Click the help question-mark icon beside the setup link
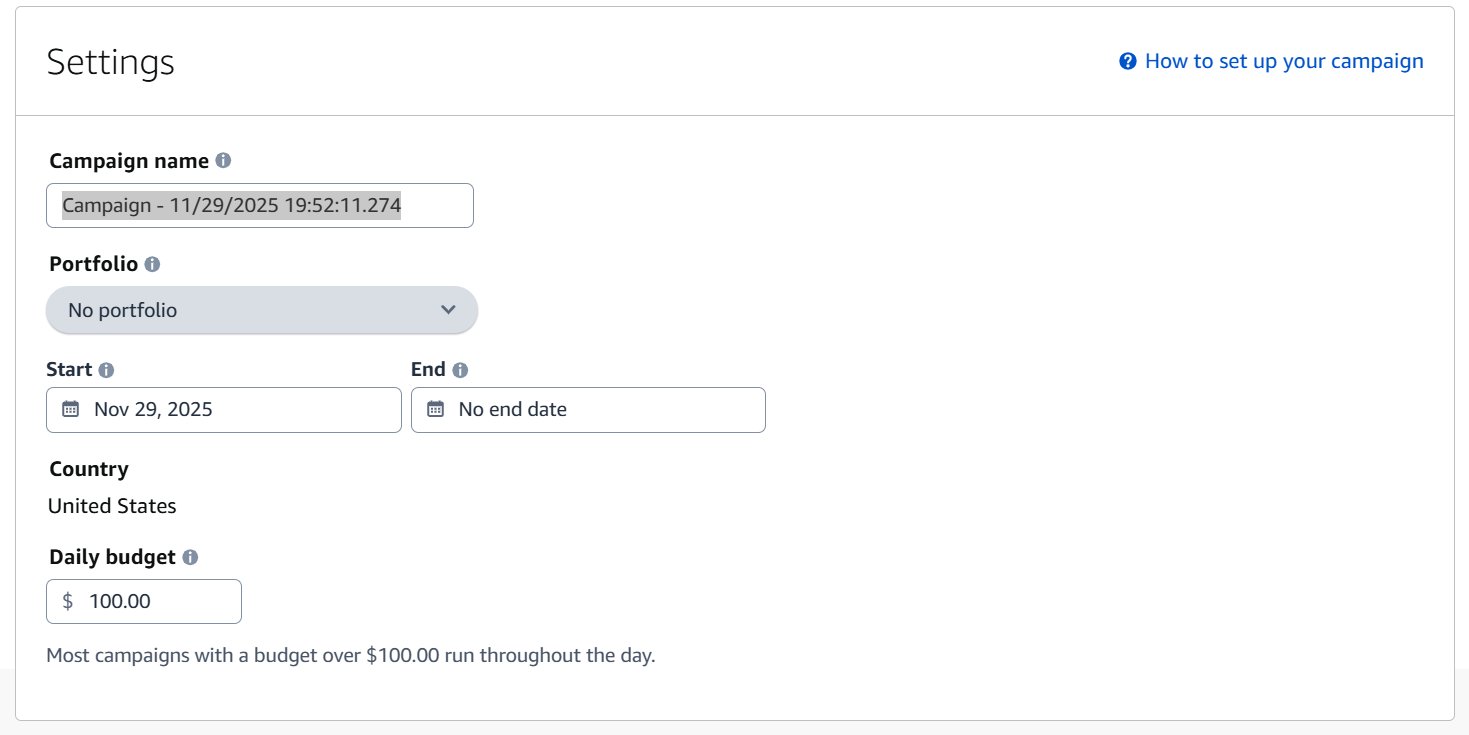This screenshot has height=735, width=1469. pyautogui.click(x=1126, y=60)
